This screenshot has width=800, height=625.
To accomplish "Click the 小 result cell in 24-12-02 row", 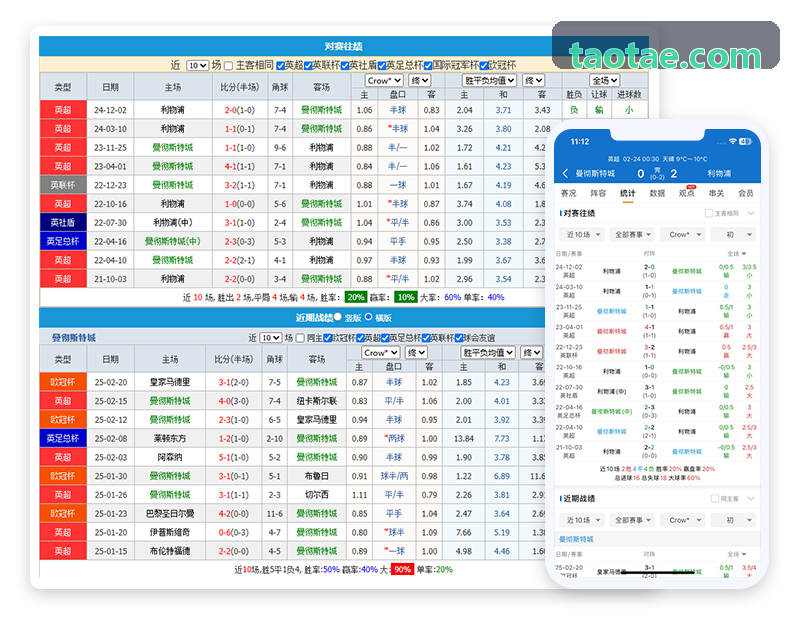I will tap(629, 110).
